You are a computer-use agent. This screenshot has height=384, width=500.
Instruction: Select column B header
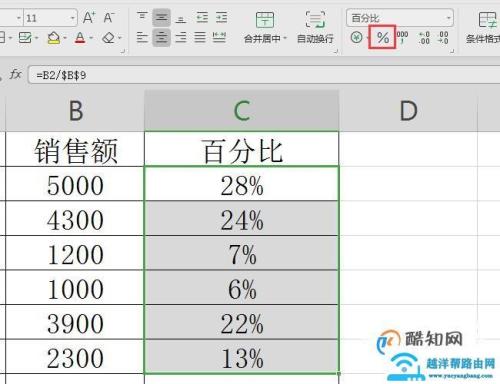click(75, 111)
